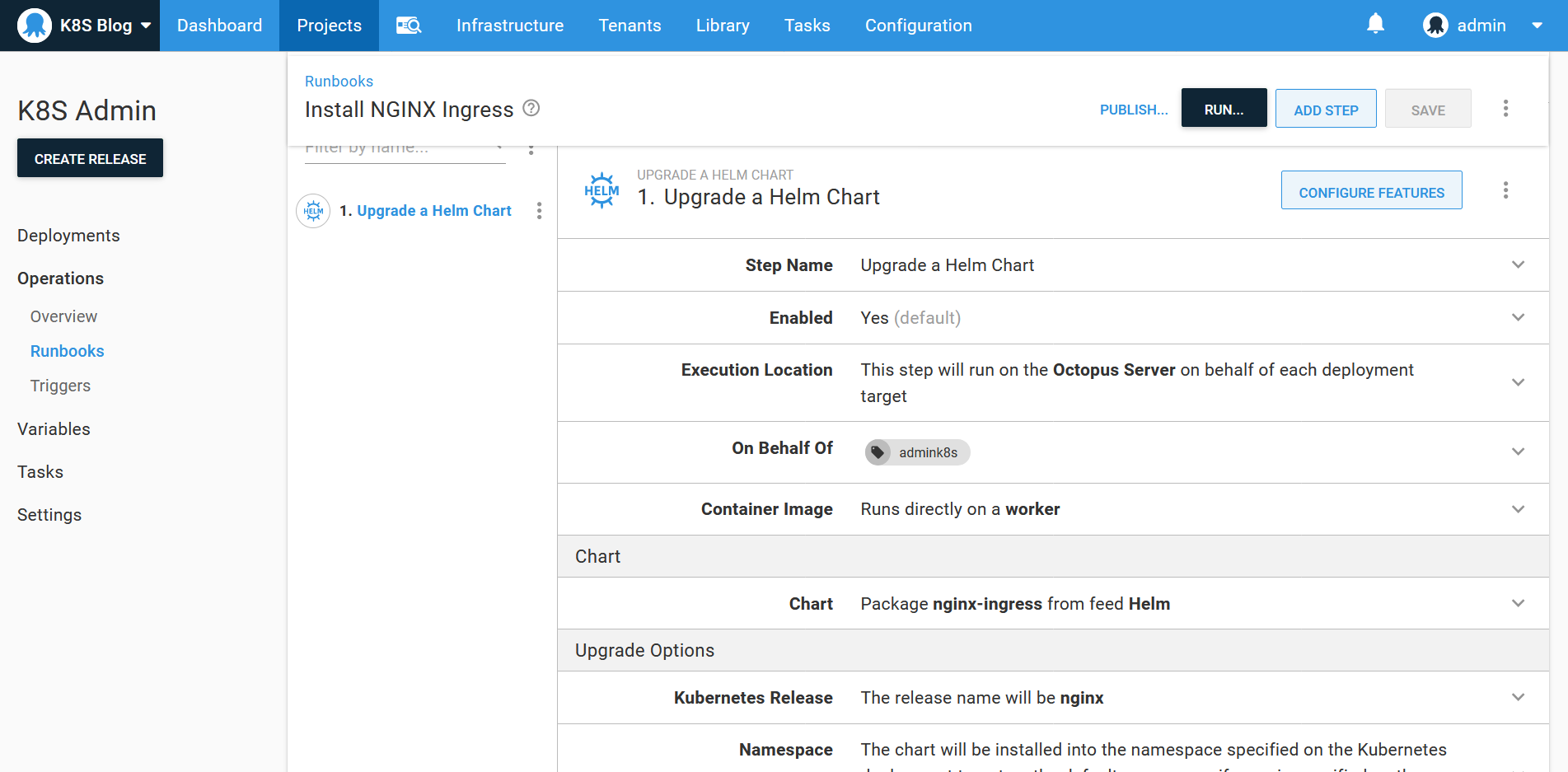
Task: Click the notifications bell icon
Action: pos(1375,25)
